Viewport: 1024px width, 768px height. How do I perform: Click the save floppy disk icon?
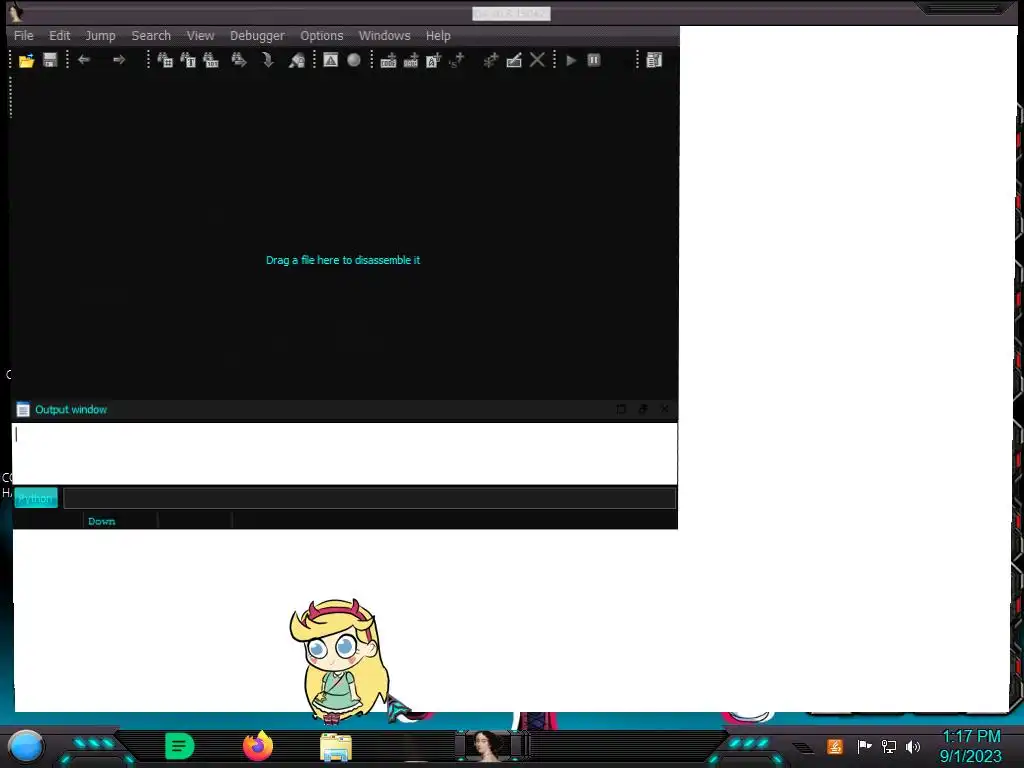[x=50, y=61]
